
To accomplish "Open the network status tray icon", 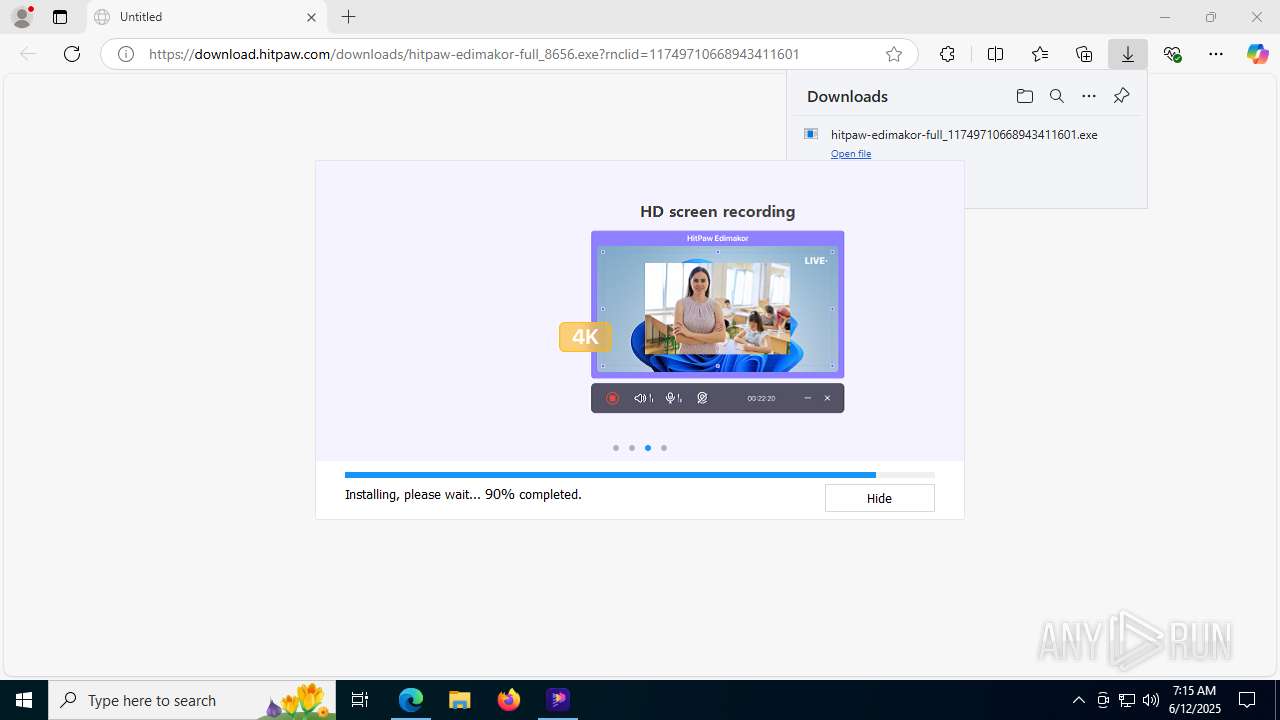I will (x=1127, y=700).
